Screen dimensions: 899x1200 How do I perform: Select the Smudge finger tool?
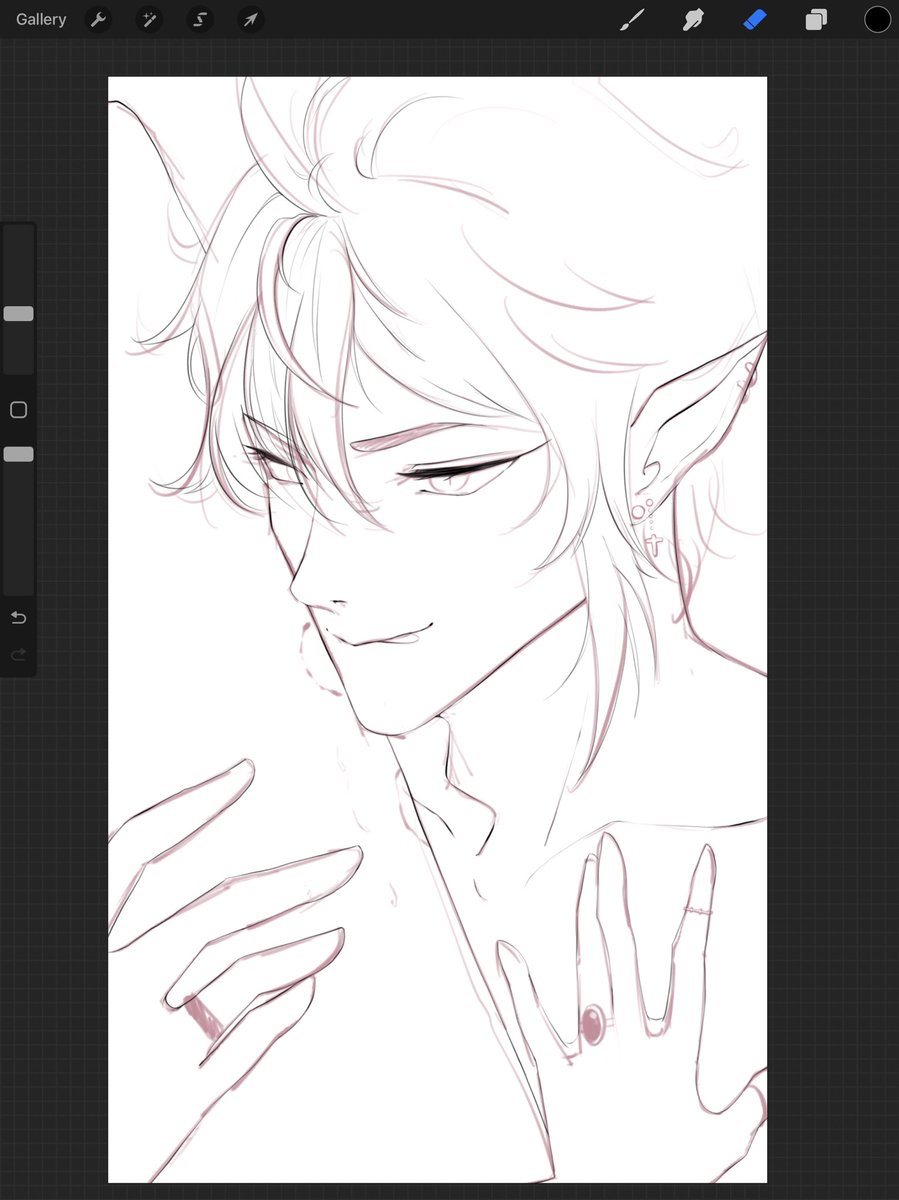(693, 19)
